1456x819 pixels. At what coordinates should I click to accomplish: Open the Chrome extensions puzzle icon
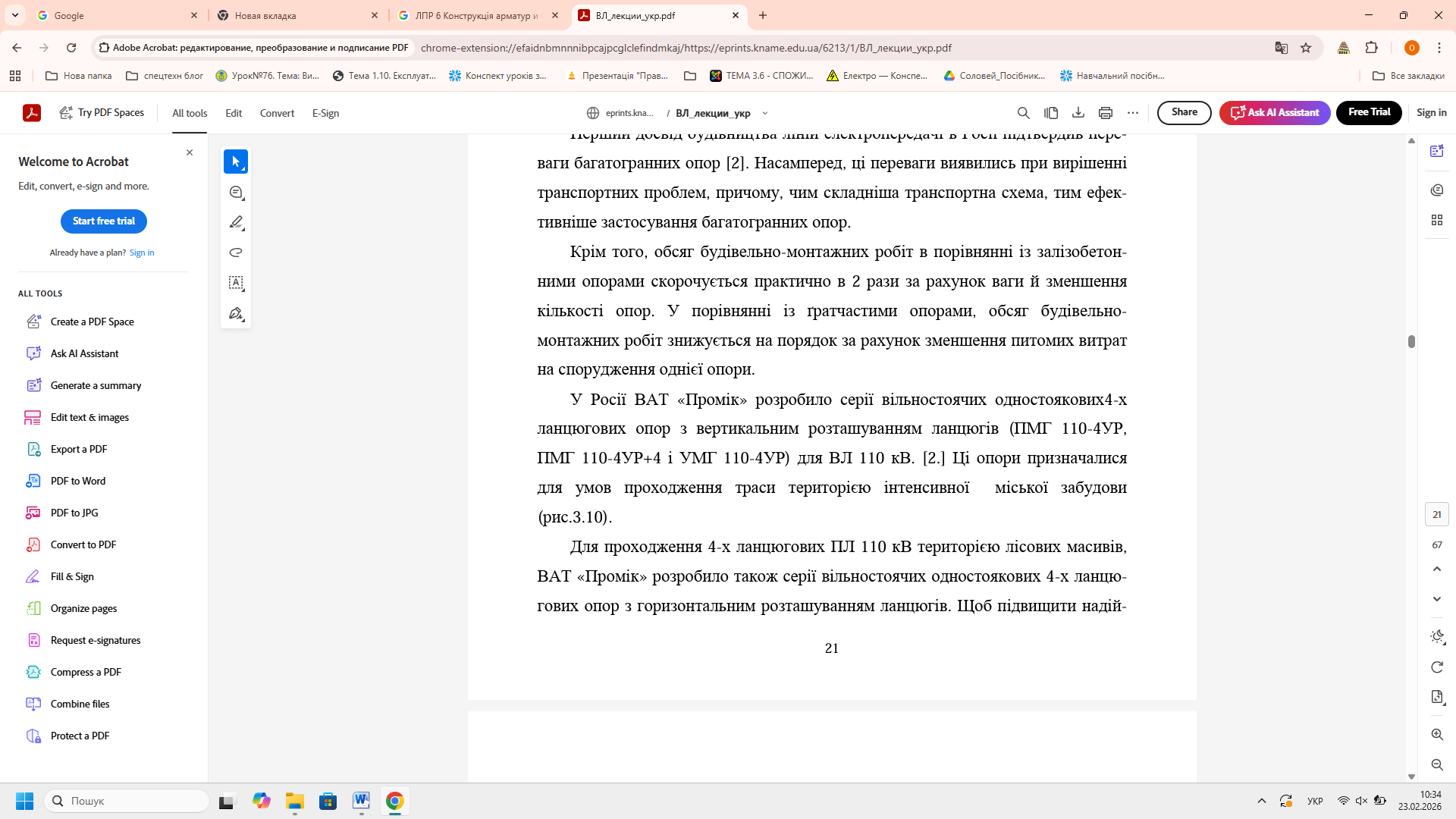tap(1371, 48)
